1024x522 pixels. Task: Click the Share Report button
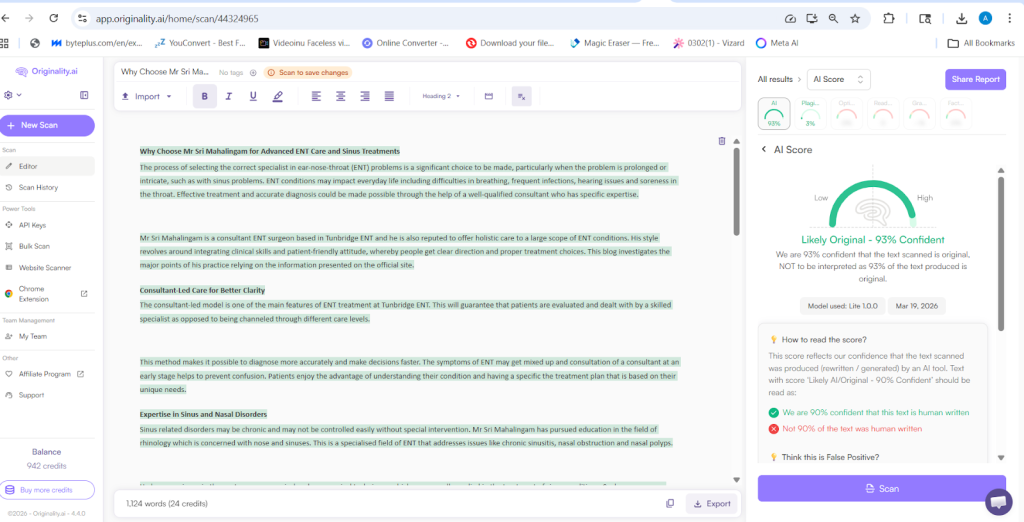974,79
